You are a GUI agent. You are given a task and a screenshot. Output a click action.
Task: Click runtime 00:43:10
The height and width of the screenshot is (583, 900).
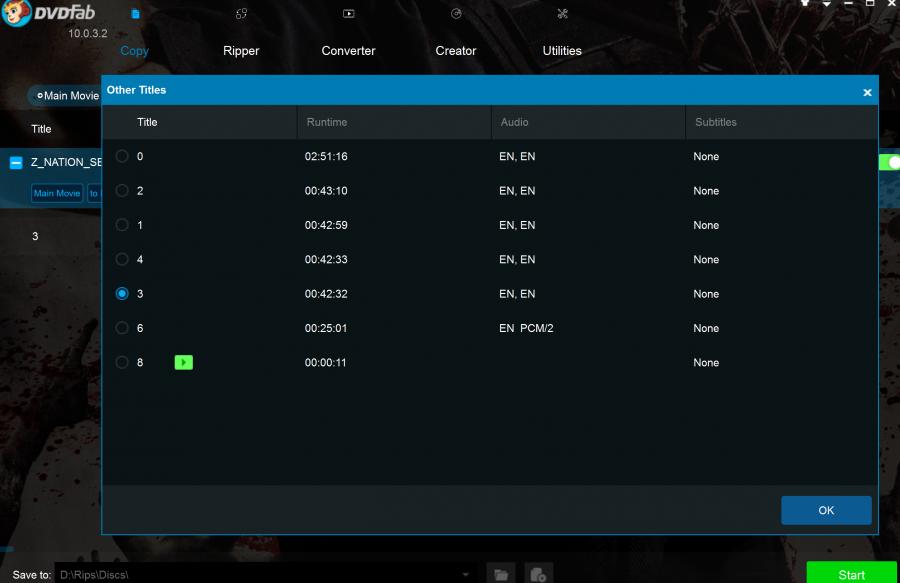pos(326,191)
